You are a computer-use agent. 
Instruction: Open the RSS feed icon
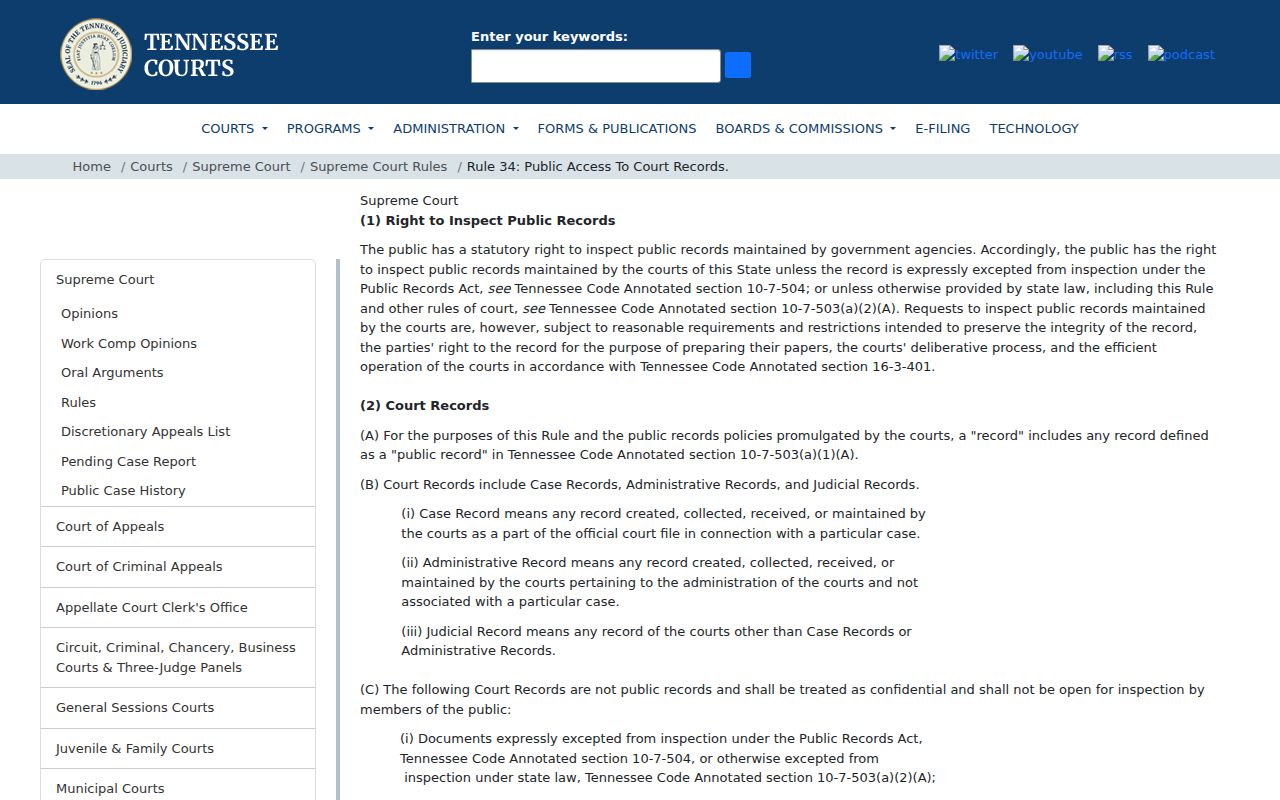click(1115, 54)
